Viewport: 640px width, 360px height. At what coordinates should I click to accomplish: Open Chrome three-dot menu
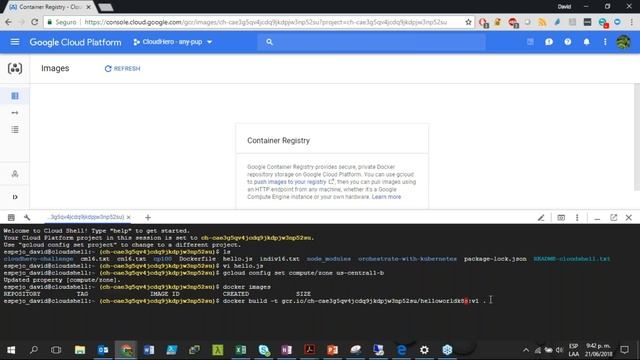pyautogui.click(x=631, y=22)
